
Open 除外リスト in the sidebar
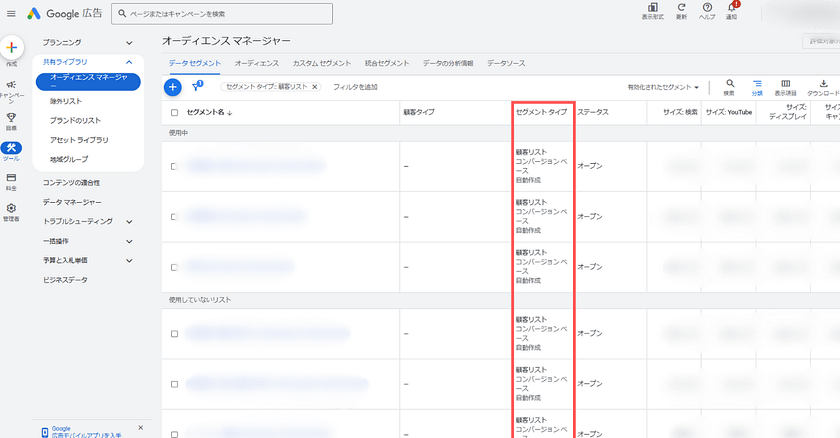click(66, 101)
